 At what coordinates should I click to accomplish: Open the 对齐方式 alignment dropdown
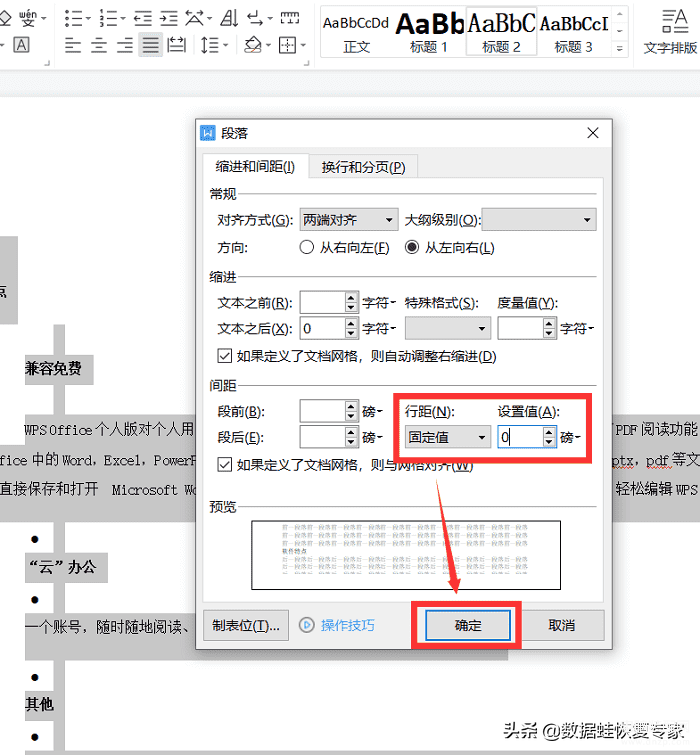(x=348, y=220)
